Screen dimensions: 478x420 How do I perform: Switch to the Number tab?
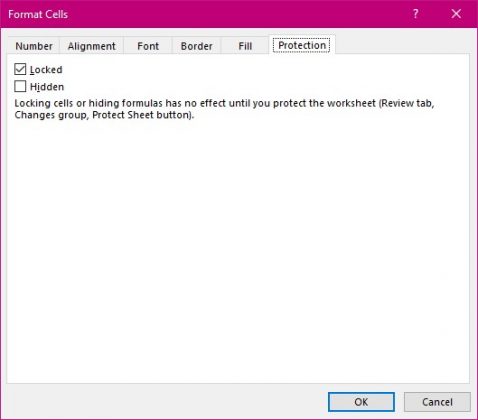tap(34, 46)
